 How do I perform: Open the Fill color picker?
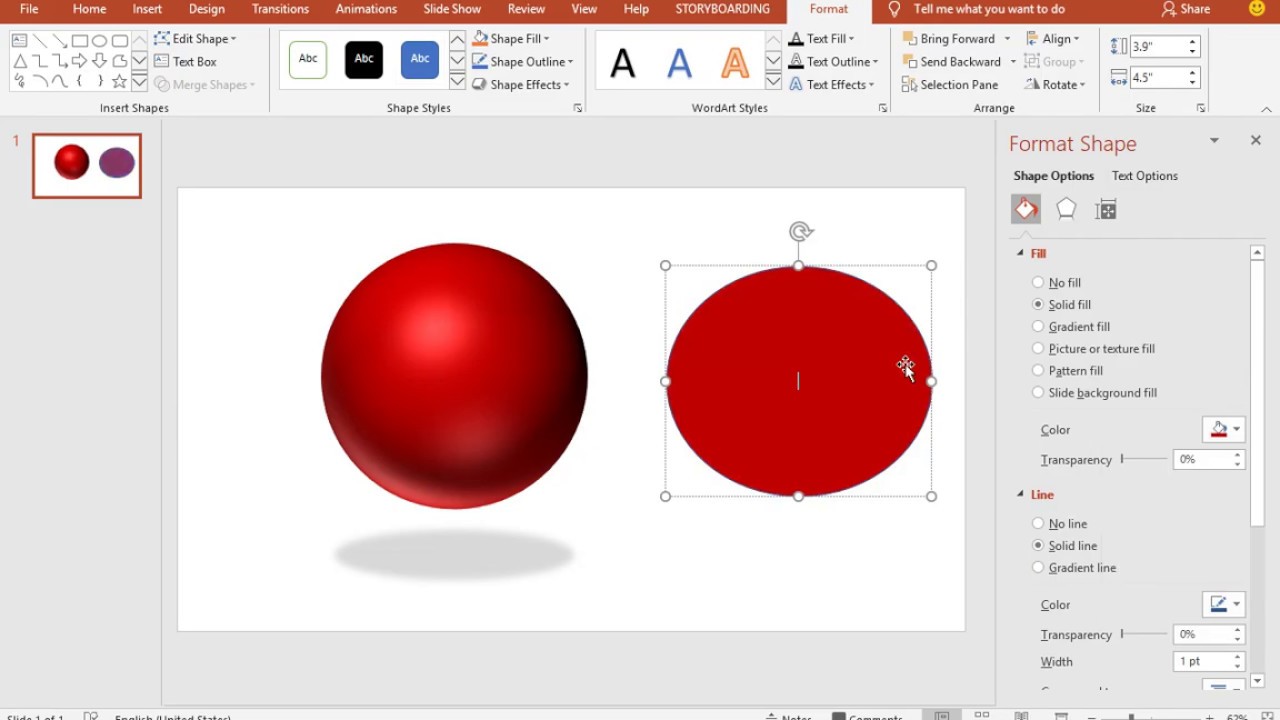1224,430
